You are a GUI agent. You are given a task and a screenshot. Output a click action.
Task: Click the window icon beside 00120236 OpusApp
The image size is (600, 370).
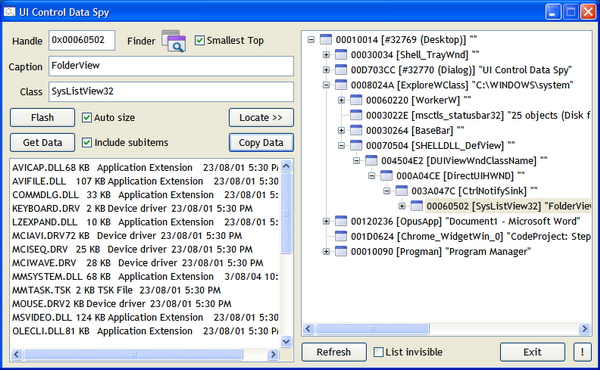(341, 221)
